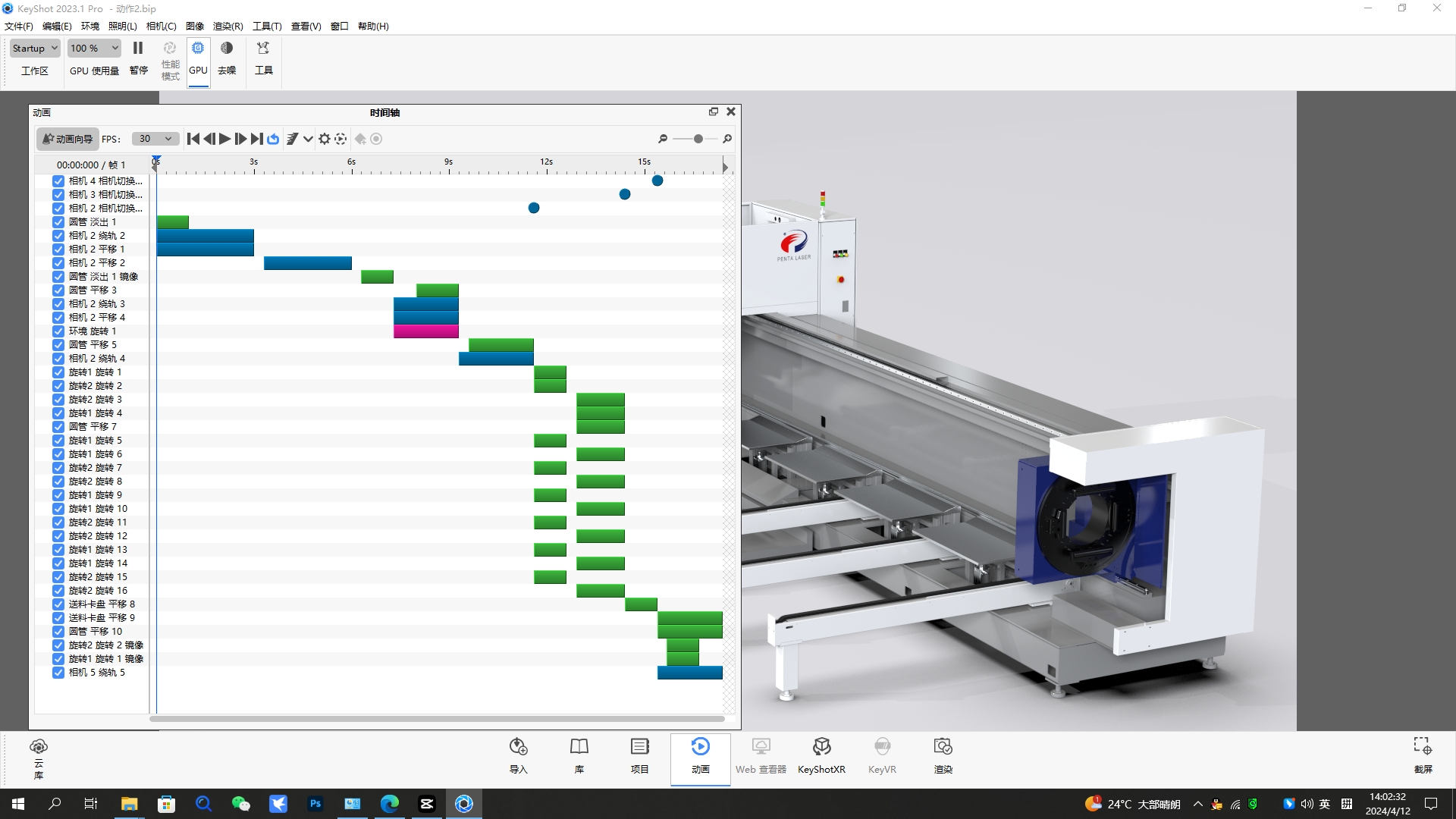Select the loop playback icon in timeline
The image size is (1456, 819).
(272, 139)
